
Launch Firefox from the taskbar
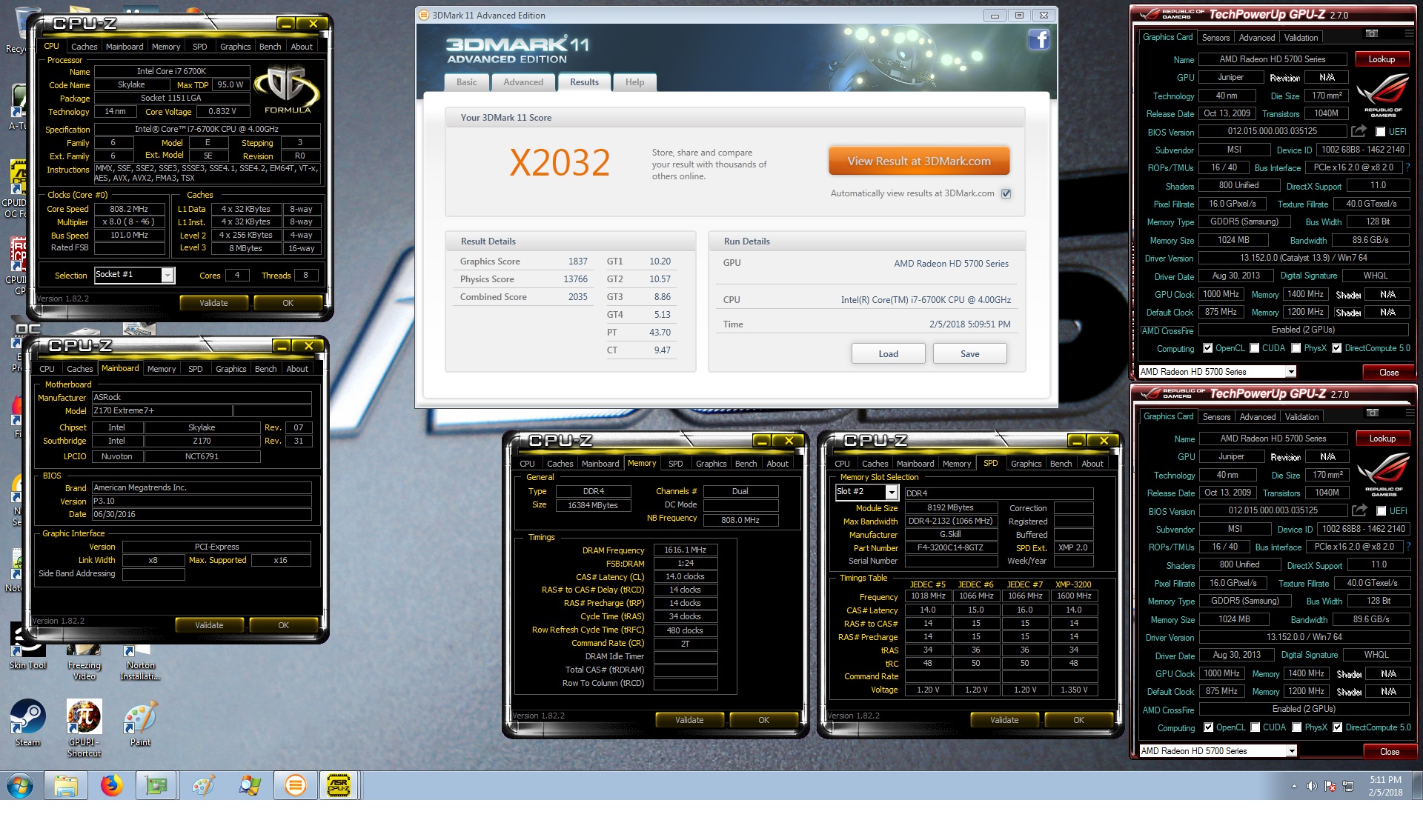coord(112,785)
